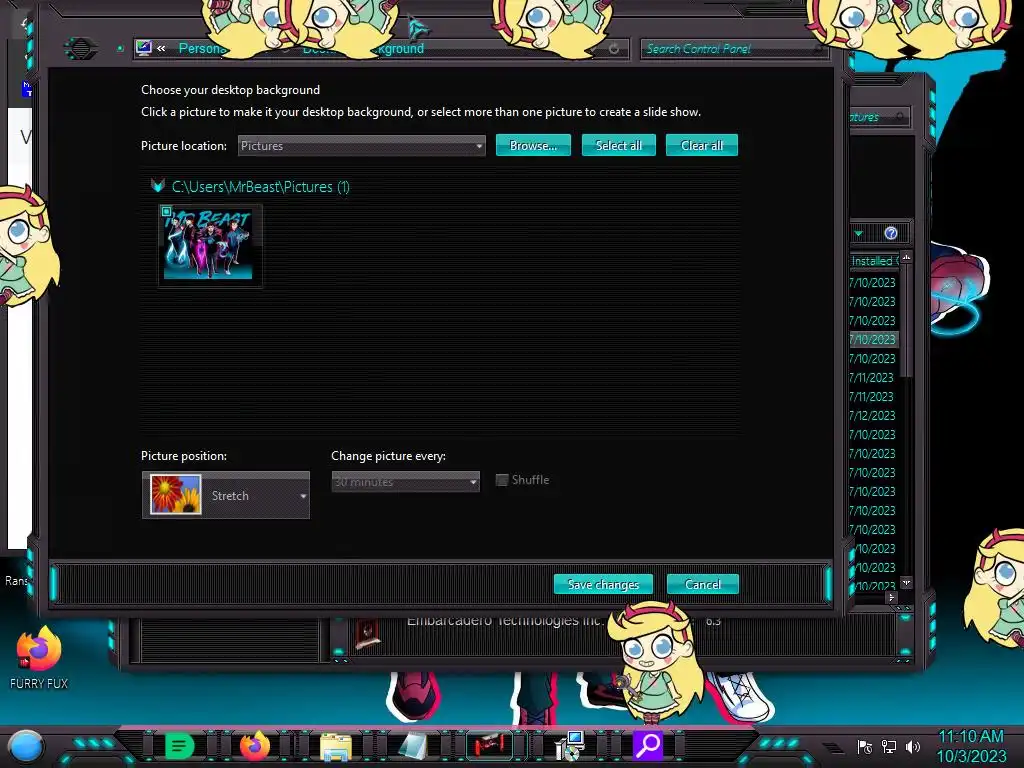Click the Action Center flag tray icon
Screen dimensions: 1024x768
865,746
